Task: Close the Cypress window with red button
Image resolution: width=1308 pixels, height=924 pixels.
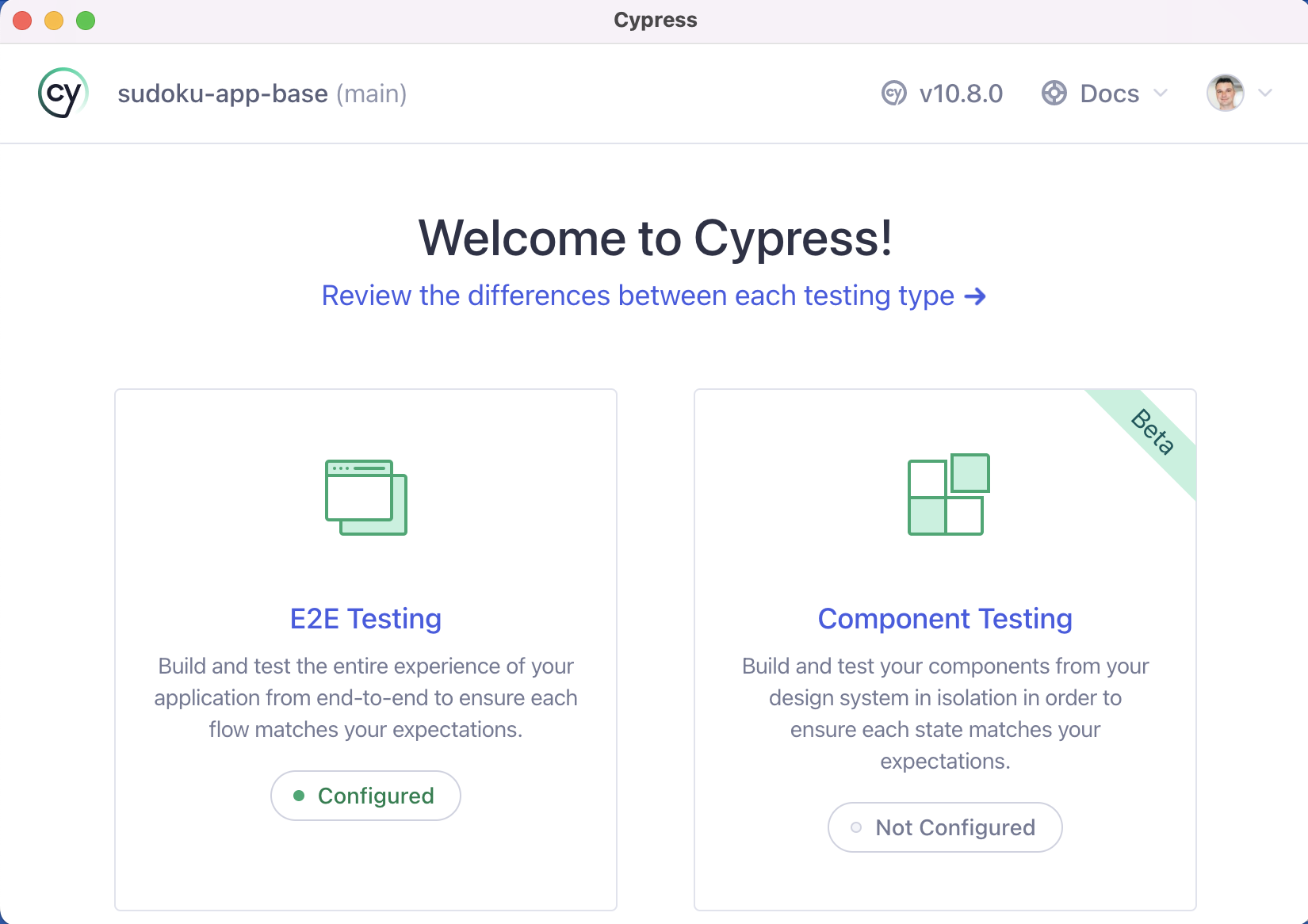Action: (x=22, y=21)
